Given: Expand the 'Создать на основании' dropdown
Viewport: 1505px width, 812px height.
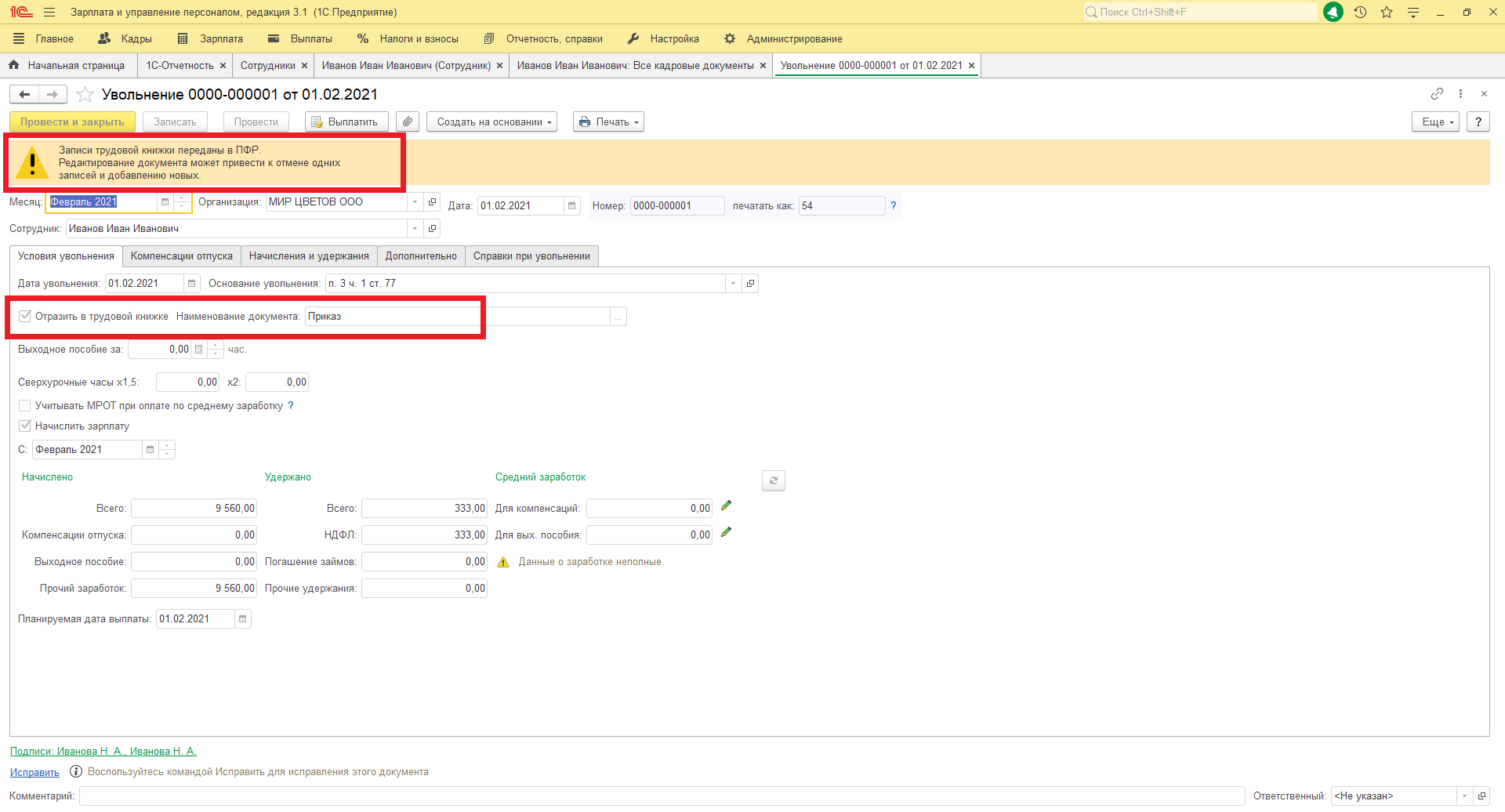Looking at the screenshot, I should pyautogui.click(x=491, y=122).
